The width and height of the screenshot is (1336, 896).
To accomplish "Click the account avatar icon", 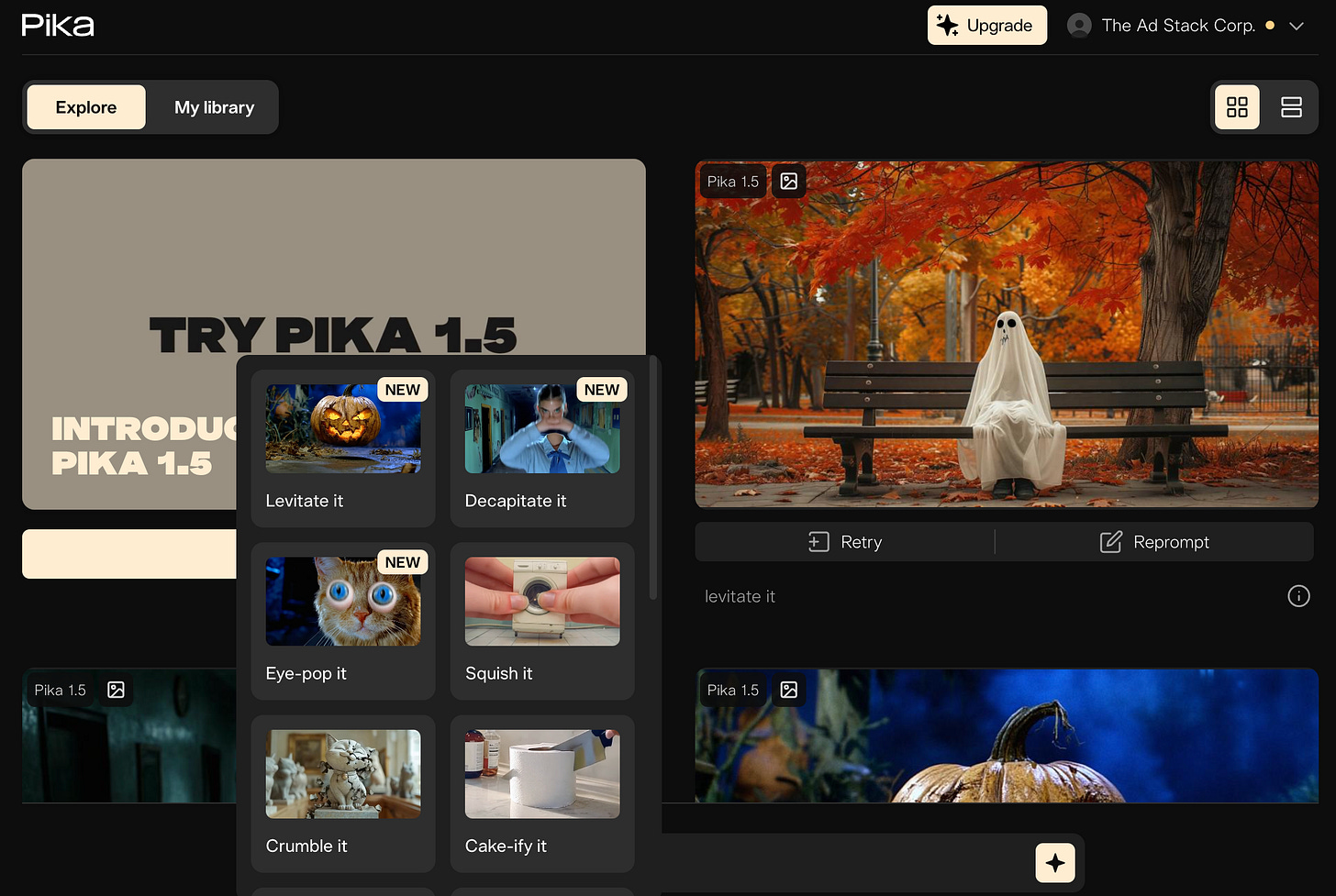I will [1079, 26].
